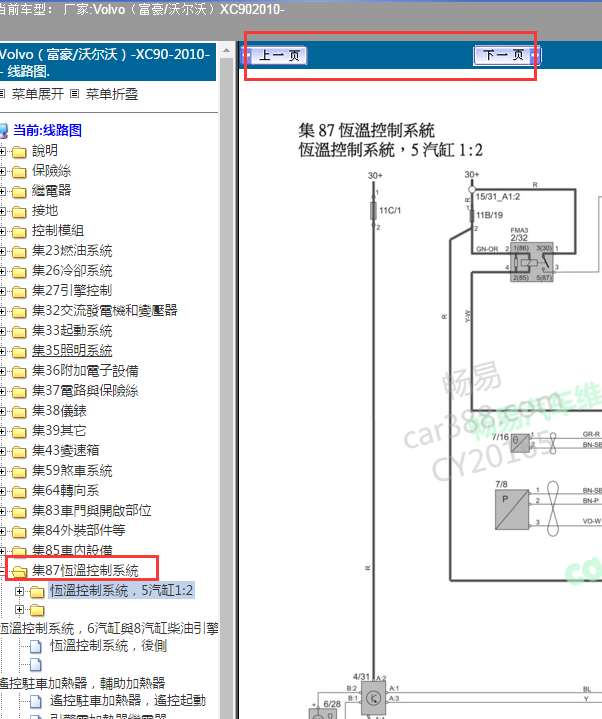Expand the 保險絲 tree node

point(2,171)
